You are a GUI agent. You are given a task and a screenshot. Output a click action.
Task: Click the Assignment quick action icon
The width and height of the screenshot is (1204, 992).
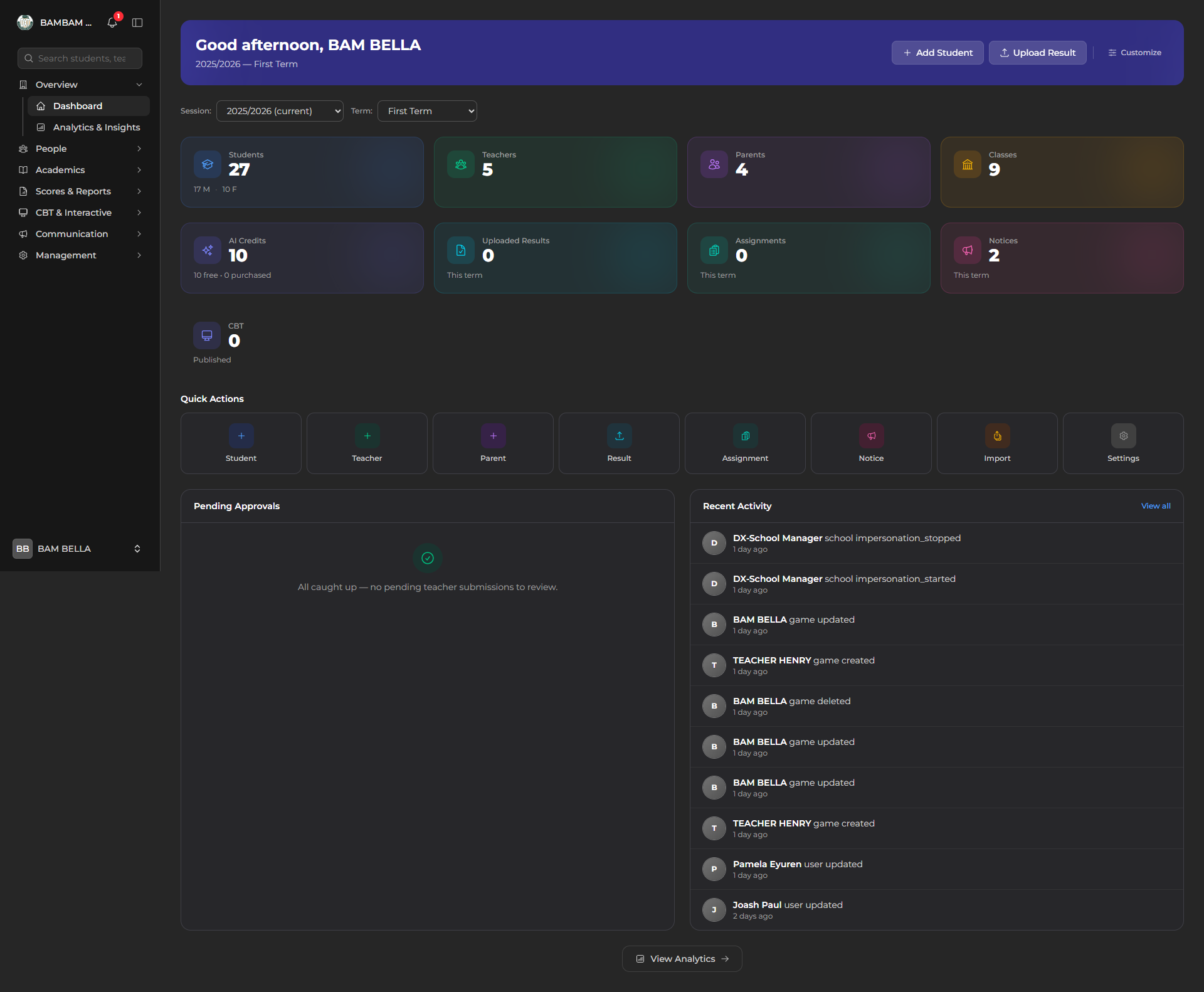746,436
